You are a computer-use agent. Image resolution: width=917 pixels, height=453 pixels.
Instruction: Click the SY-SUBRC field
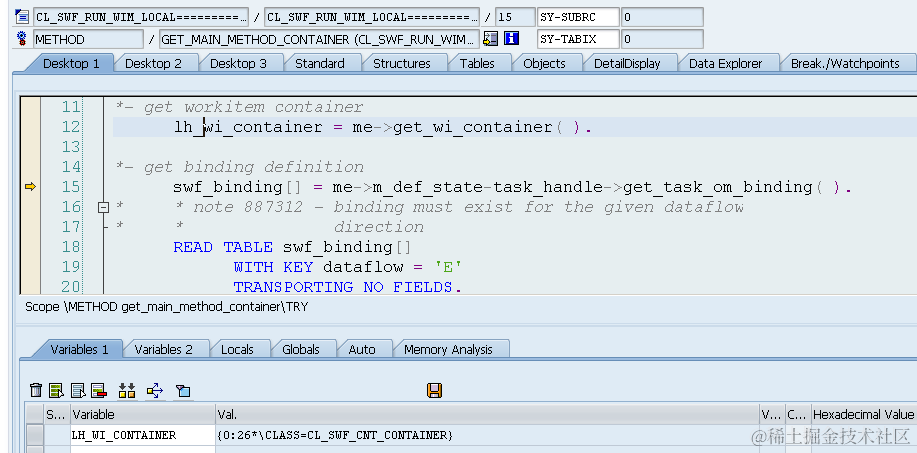click(x=578, y=17)
